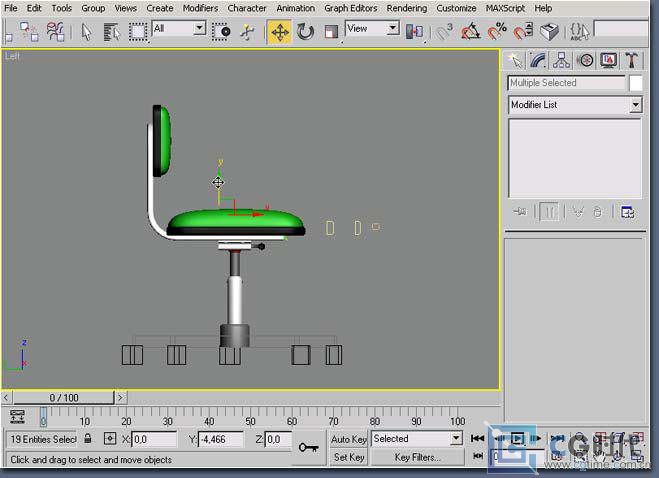659x478 pixels.
Task: Click the Key Filters... button
Action: [417, 457]
